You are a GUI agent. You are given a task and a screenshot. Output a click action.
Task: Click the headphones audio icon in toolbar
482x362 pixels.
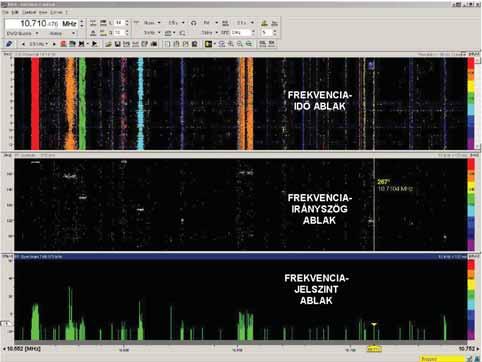point(194,23)
